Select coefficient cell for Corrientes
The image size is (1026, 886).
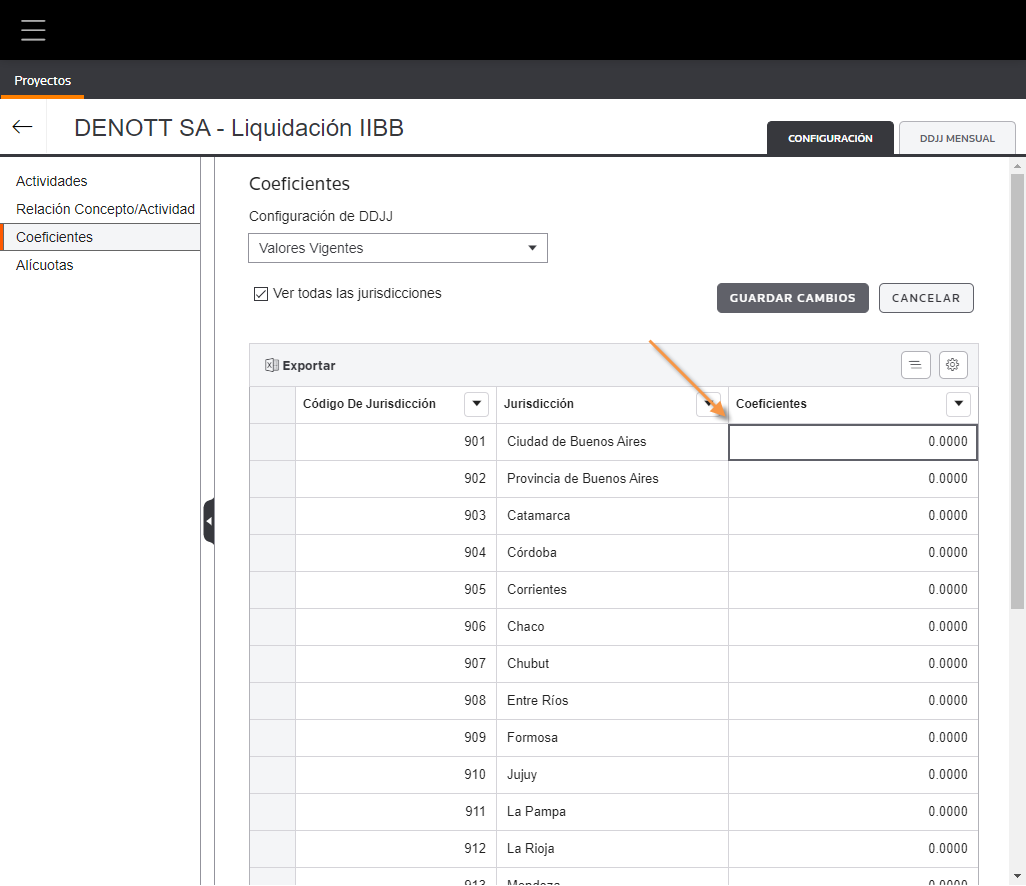point(853,590)
